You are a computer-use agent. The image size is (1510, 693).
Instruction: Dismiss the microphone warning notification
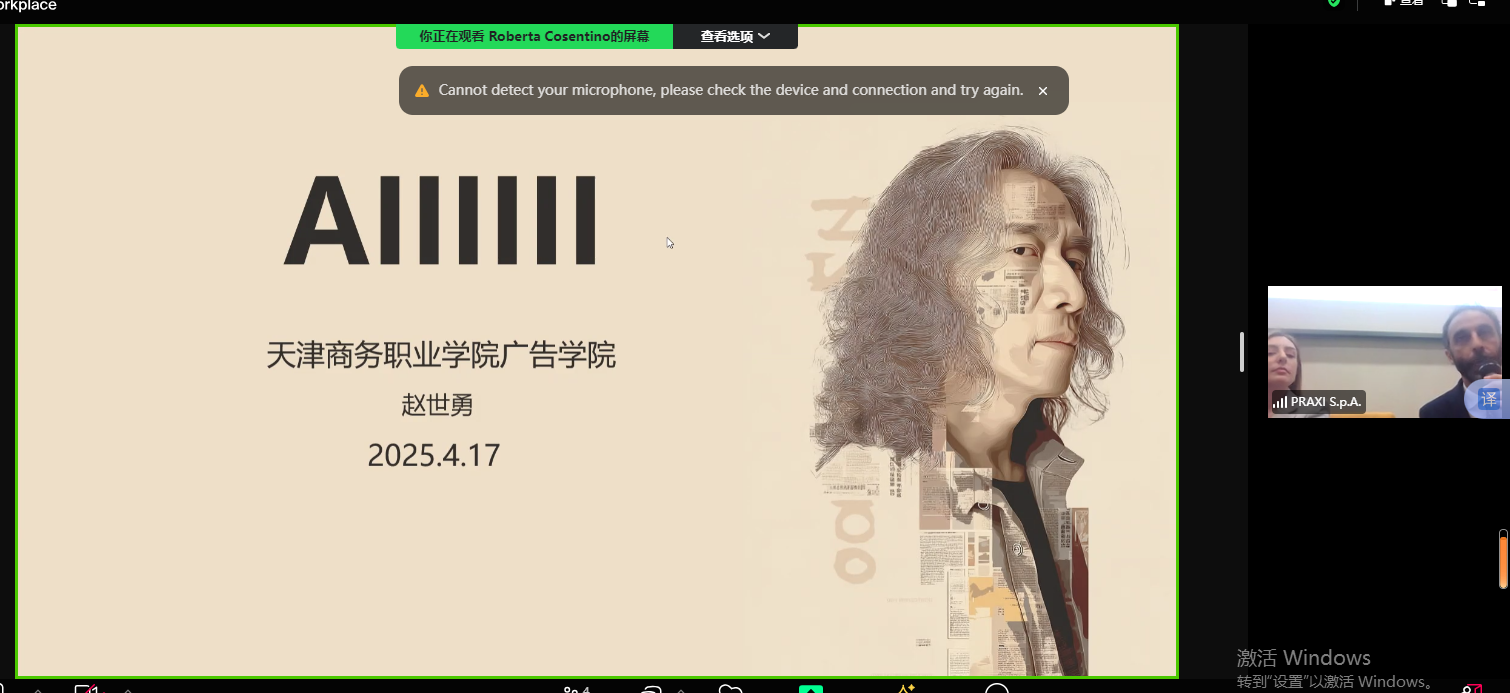[1042, 91]
